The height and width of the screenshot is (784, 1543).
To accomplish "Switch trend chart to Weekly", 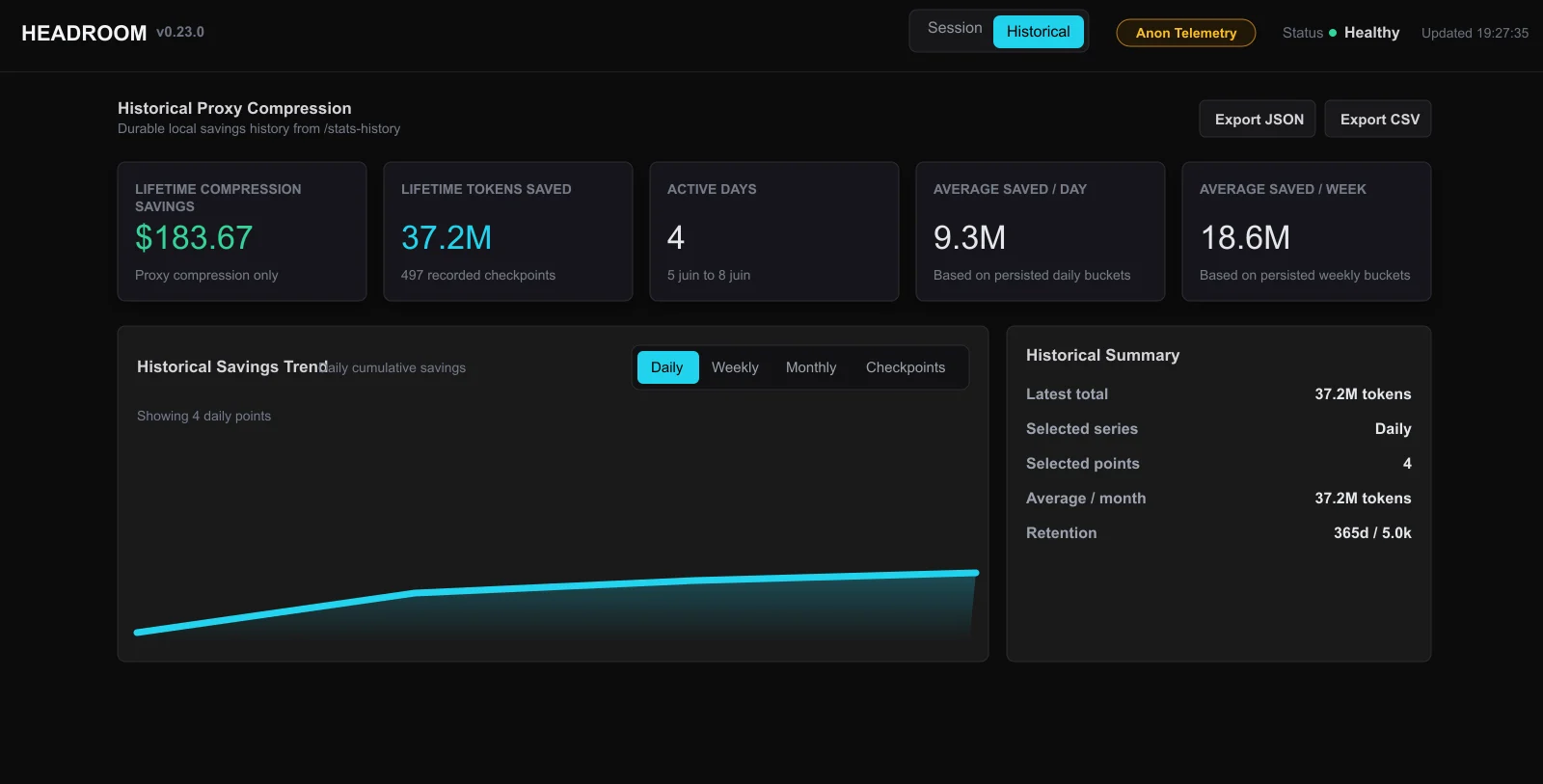I will pyautogui.click(x=735, y=367).
